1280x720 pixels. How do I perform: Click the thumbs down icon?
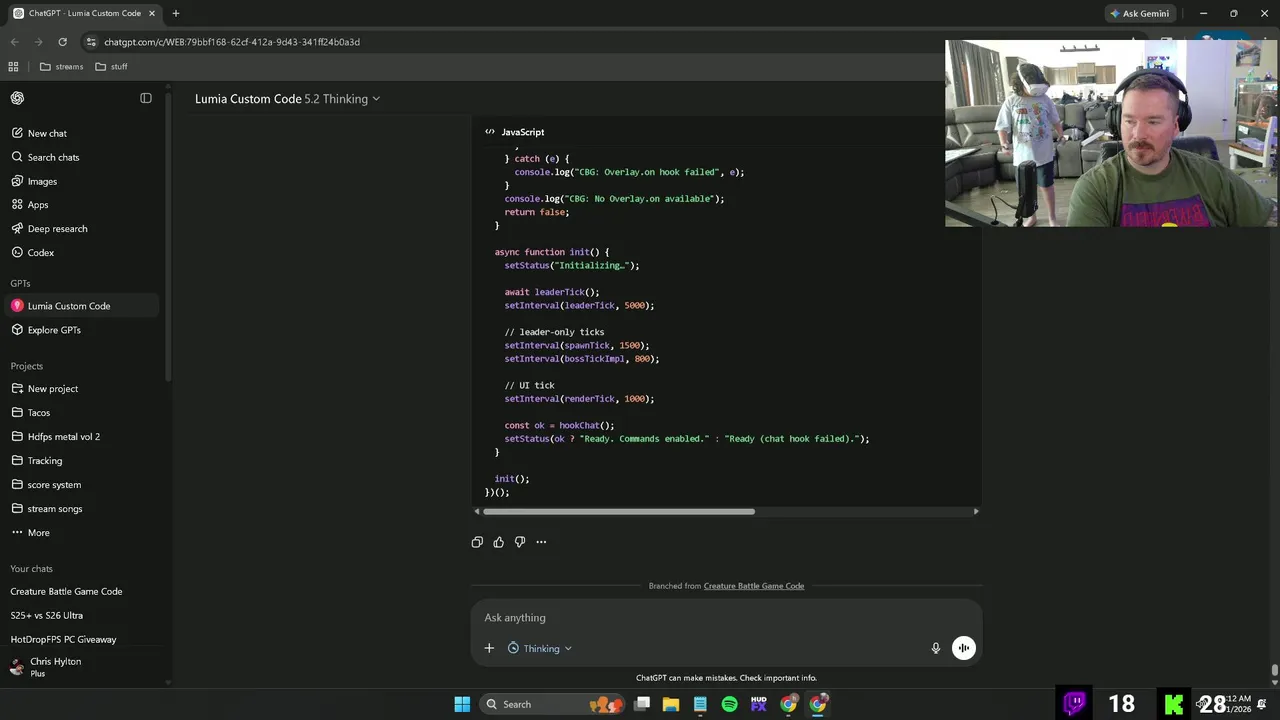point(520,542)
